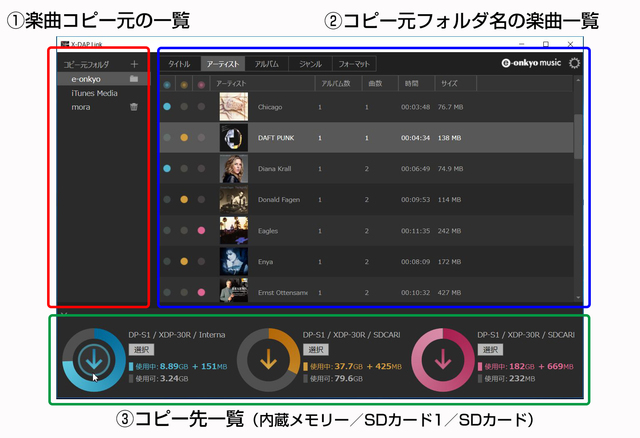Image resolution: width=640 pixels, height=438 pixels.
Task: Select orange destination column header dot
Action: [184, 84]
